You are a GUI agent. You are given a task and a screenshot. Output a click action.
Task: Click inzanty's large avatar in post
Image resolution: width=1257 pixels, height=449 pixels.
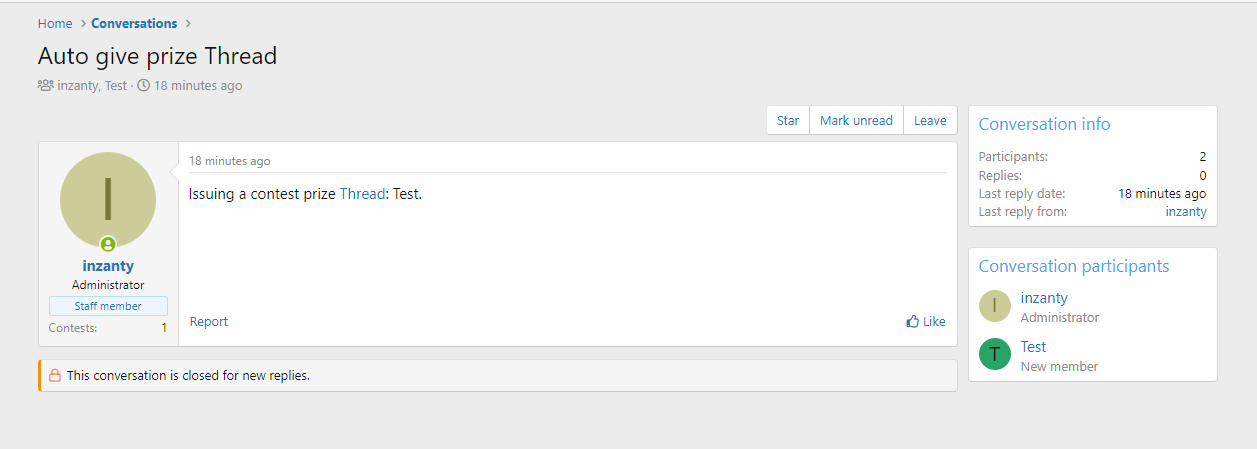(x=108, y=200)
